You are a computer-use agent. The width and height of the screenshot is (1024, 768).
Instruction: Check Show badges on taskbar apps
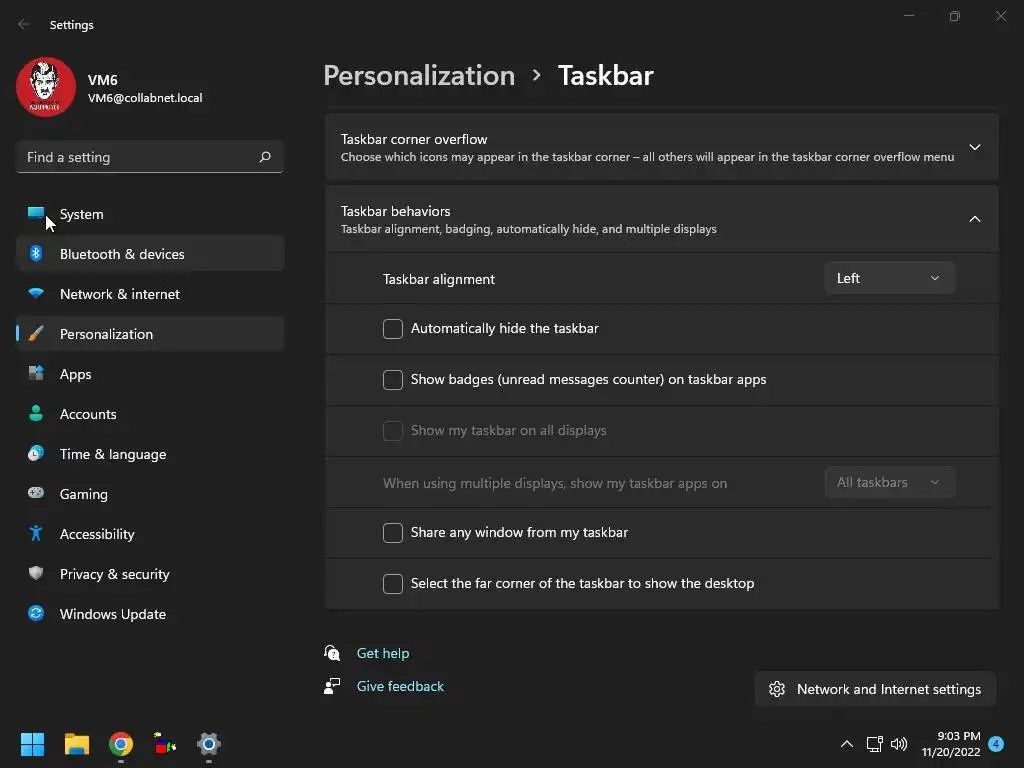click(393, 380)
